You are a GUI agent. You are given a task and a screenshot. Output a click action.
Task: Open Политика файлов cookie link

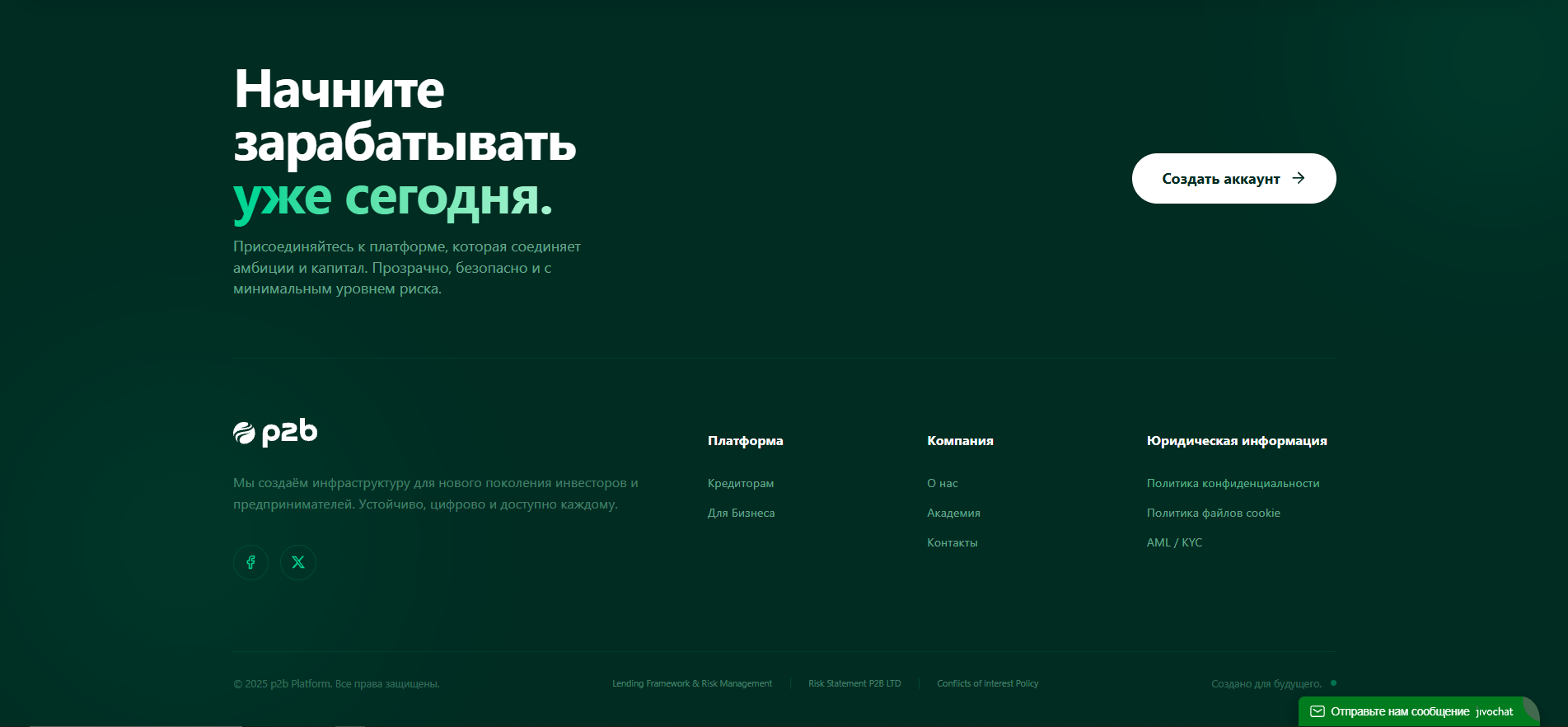click(1214, 513)
